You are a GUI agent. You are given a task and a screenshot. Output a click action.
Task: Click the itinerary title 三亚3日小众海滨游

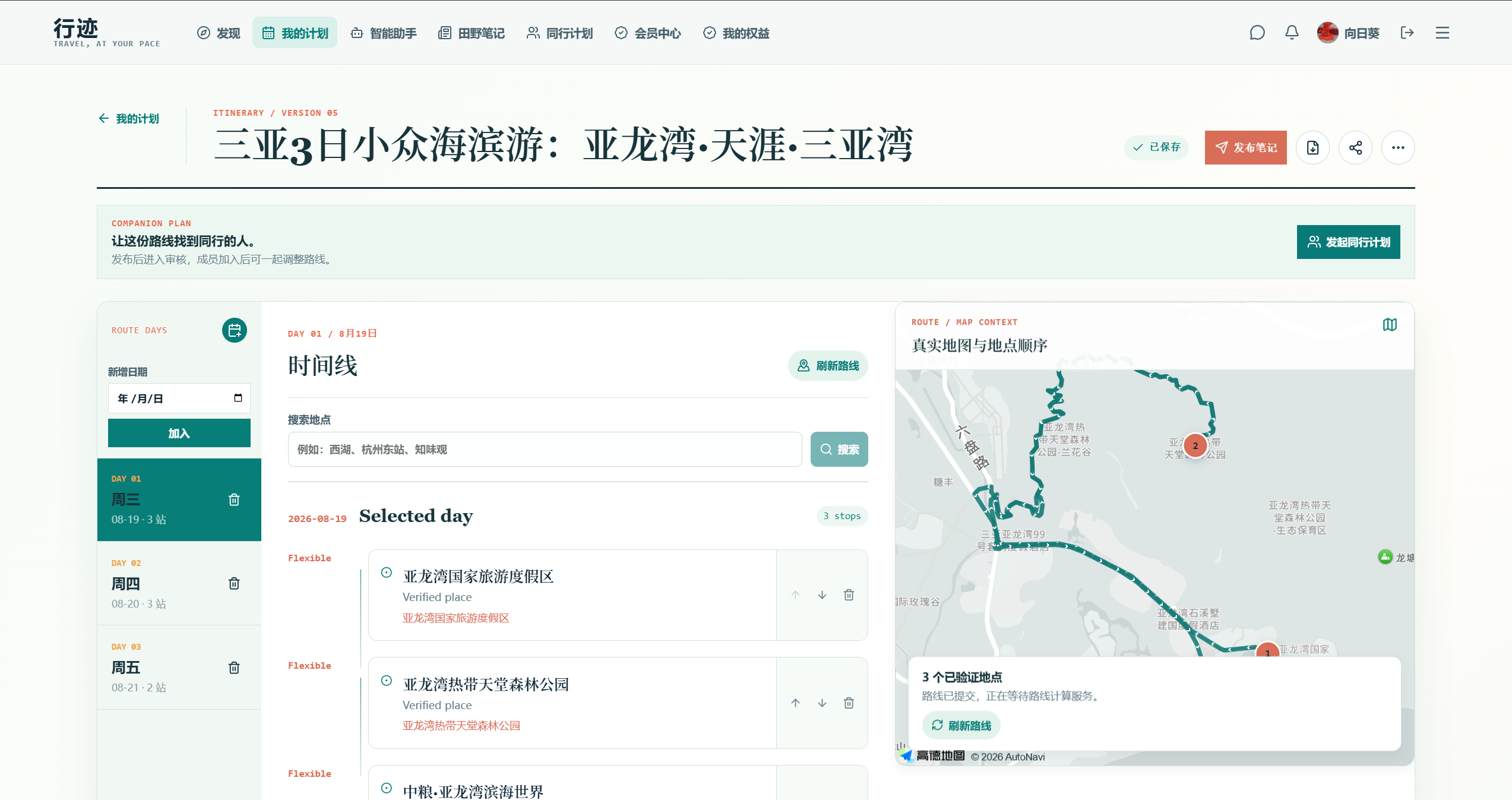point(564,145)
